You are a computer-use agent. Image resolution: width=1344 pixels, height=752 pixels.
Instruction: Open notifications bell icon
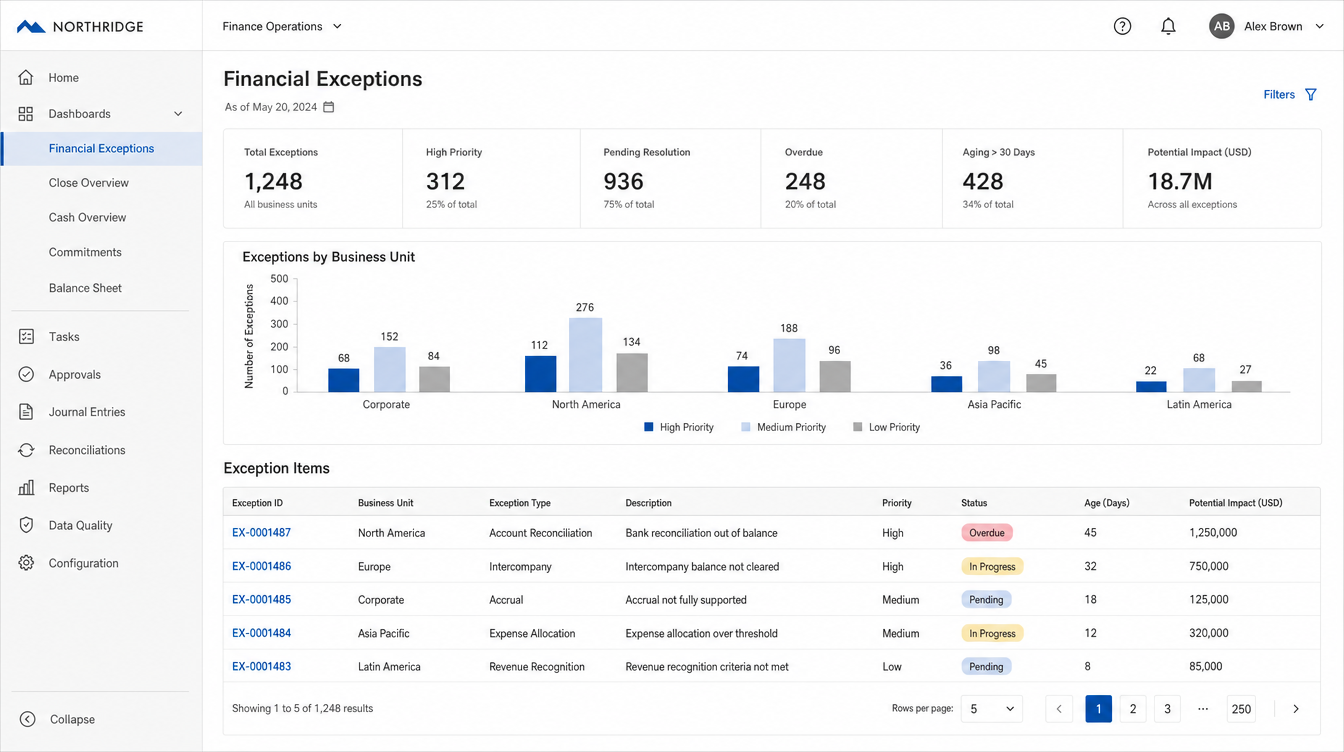click(x=1168, y=27)
